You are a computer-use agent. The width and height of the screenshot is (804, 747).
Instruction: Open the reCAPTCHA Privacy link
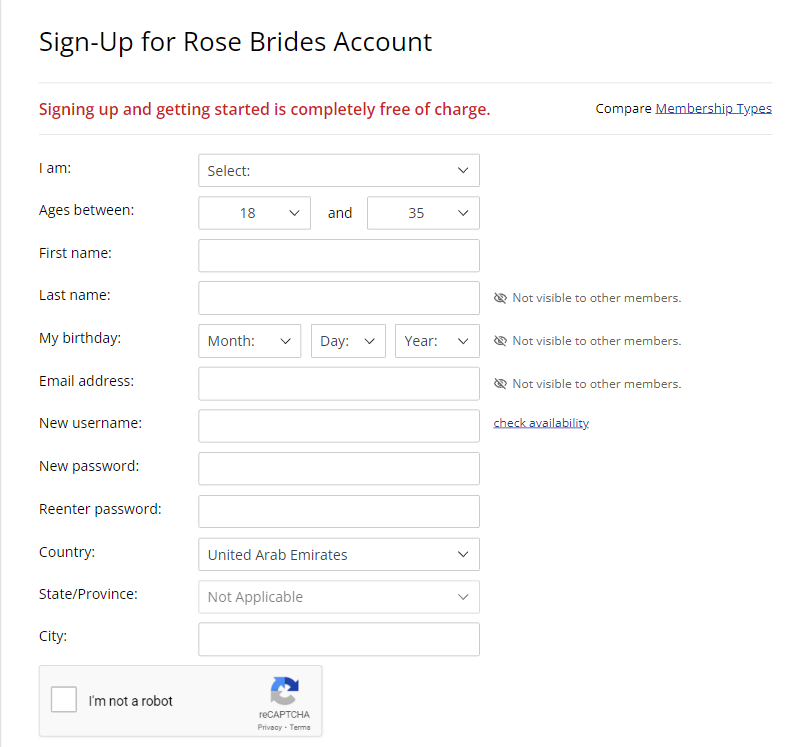click(x=270, y=729)
